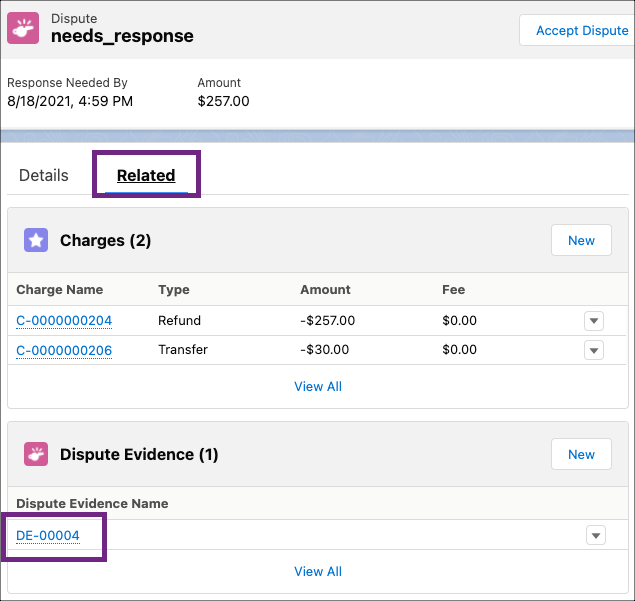Switch to the Details tab
The height and width of the screenshot is (601, 635).
(44, 175)
